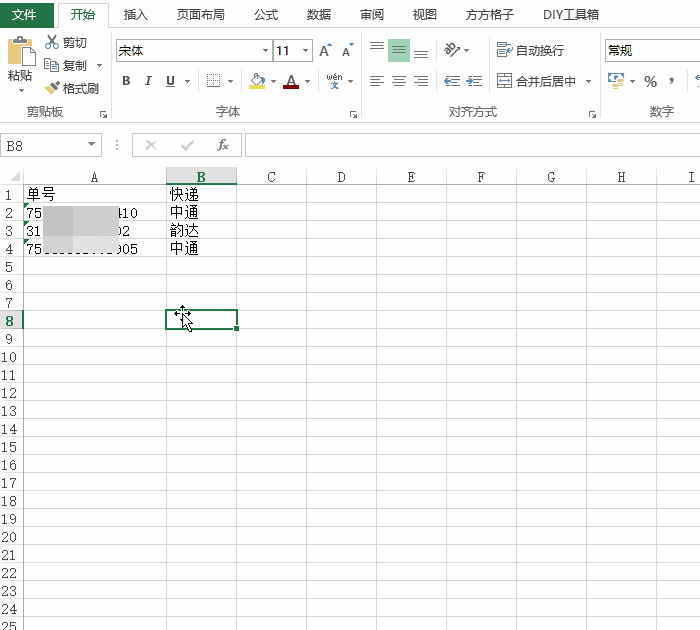This screenshot has height=630, width=700.
Task: Apply red font color A
Action: pyautogui.click(x=291, y=81)
